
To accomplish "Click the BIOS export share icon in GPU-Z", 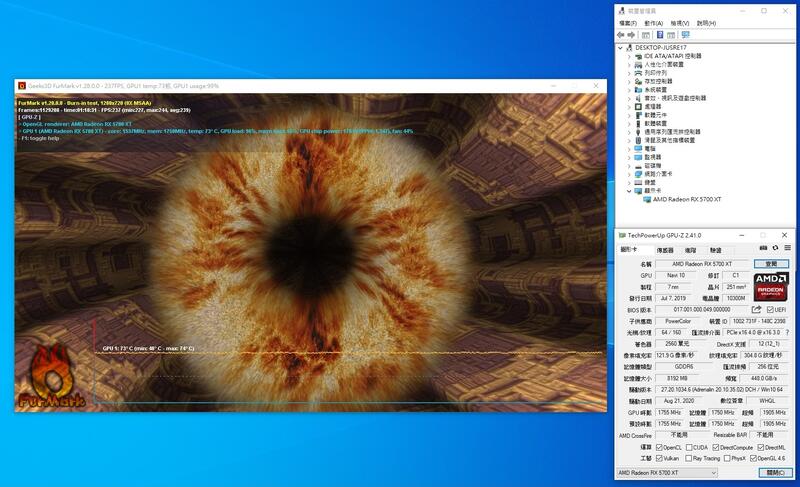I will coord(756,310).
